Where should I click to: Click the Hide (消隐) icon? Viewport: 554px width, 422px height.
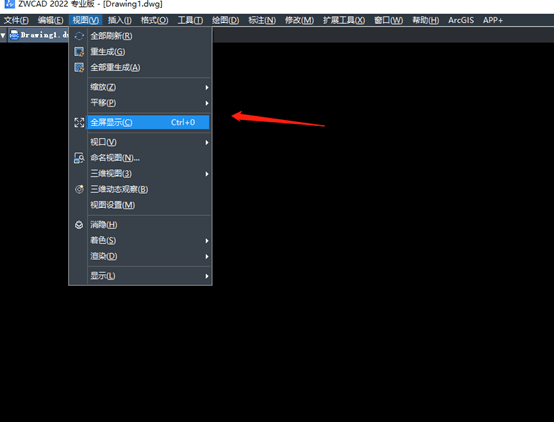point(79,225)
